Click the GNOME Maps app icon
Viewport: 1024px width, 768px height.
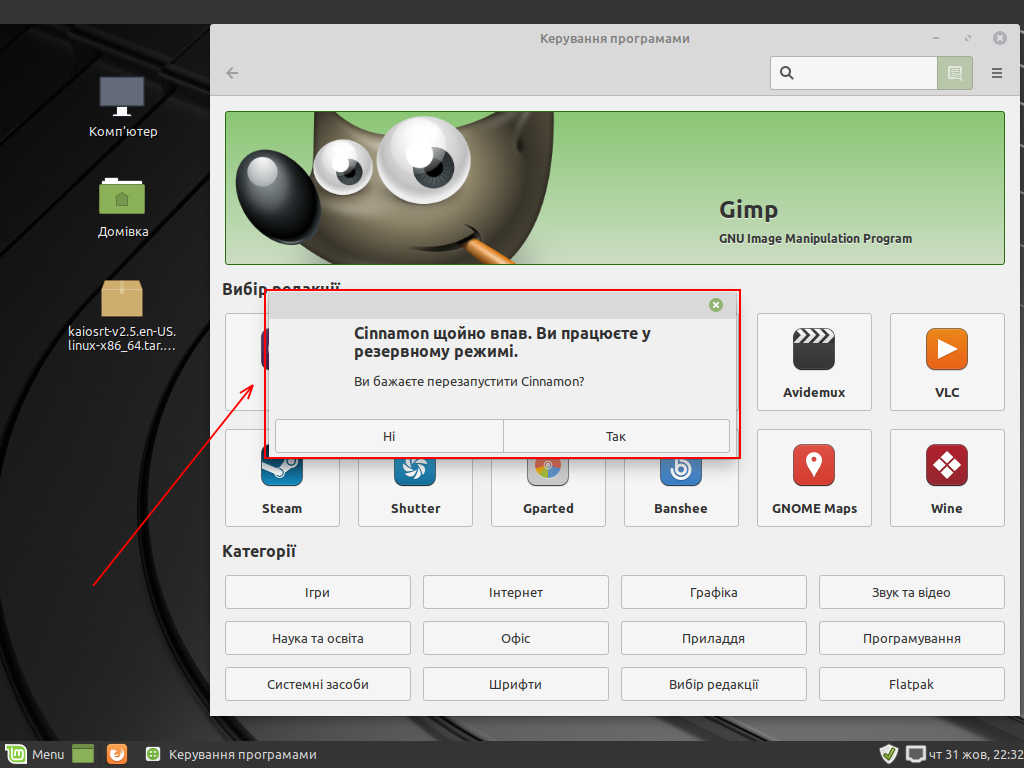813,477
